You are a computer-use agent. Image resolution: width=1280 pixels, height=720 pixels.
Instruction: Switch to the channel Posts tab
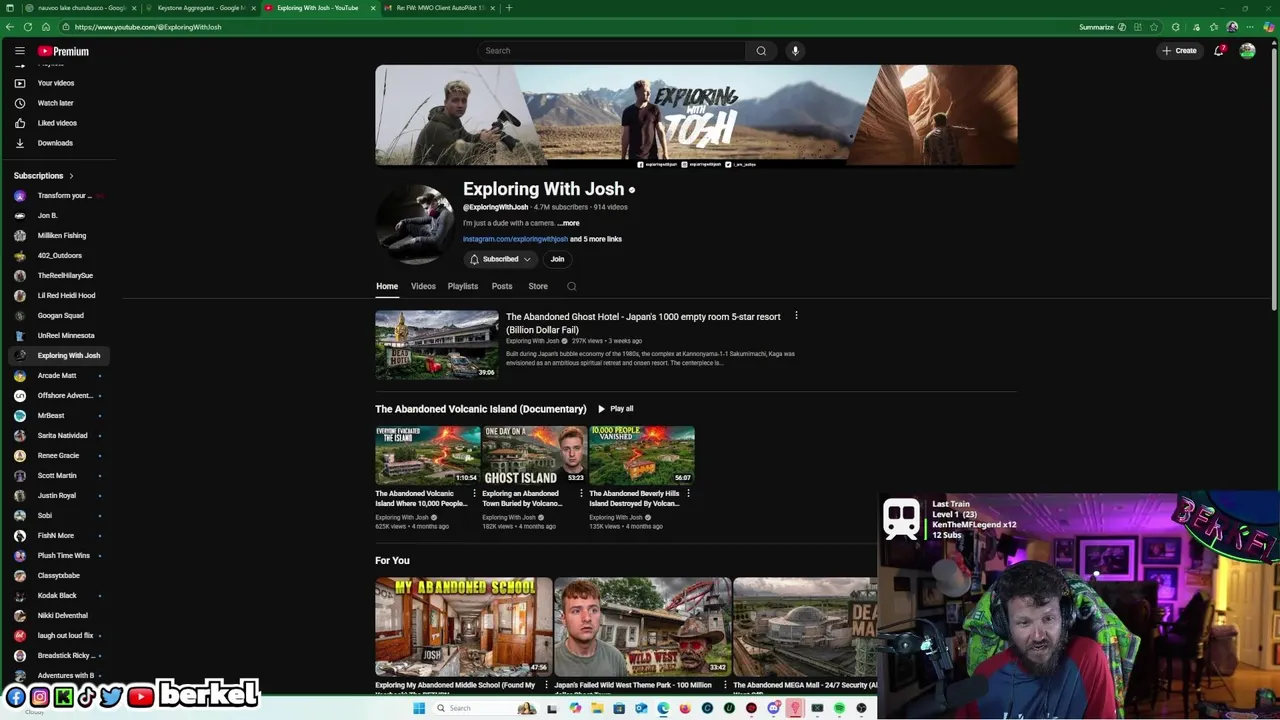click(x=502, y=286)
